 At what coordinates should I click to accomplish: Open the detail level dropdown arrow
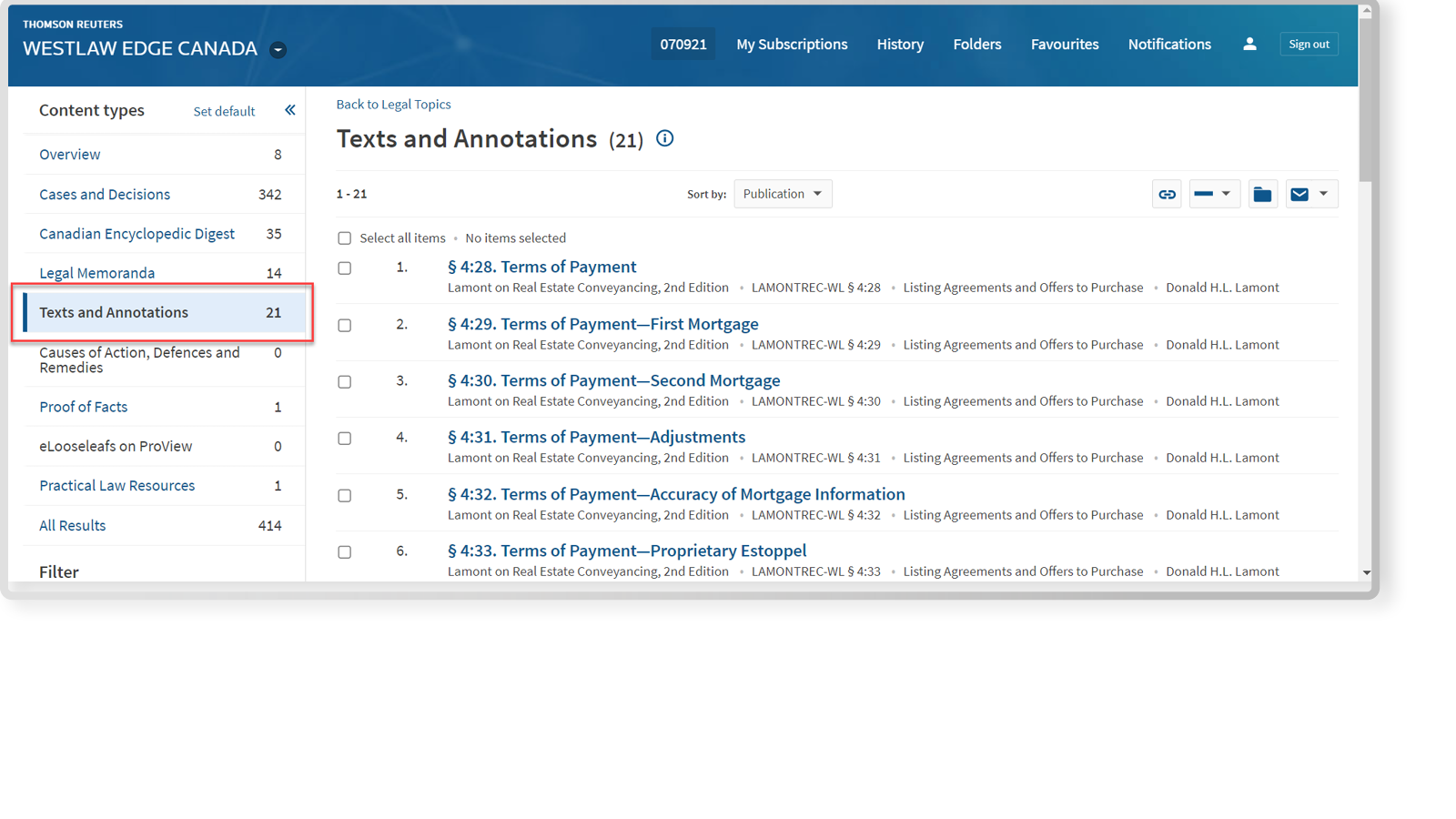point(1227,194)
